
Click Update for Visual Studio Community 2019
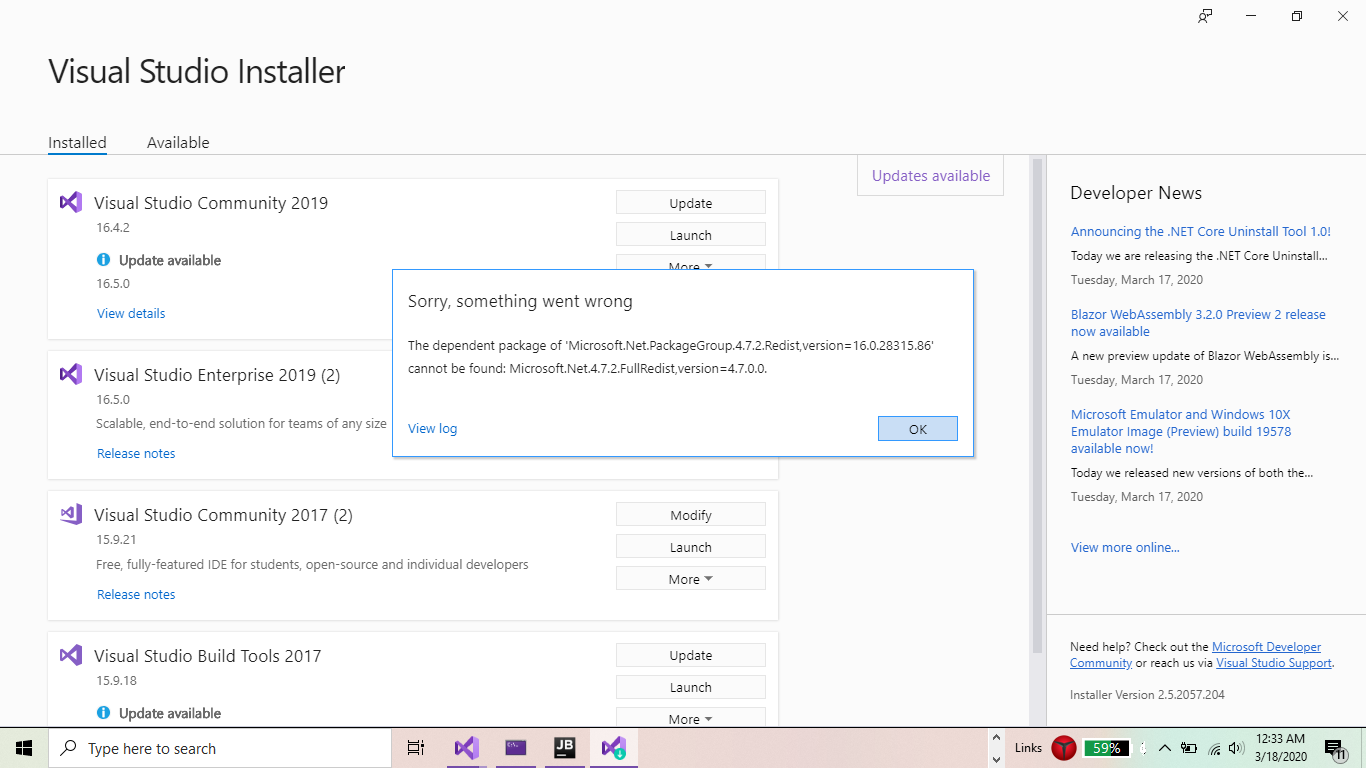691,203
